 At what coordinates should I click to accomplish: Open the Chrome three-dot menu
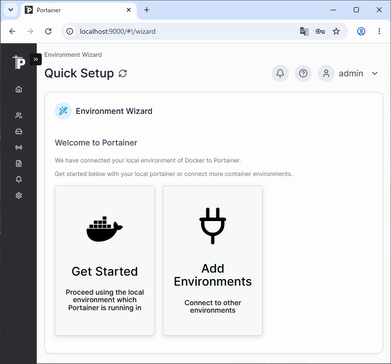379,31
